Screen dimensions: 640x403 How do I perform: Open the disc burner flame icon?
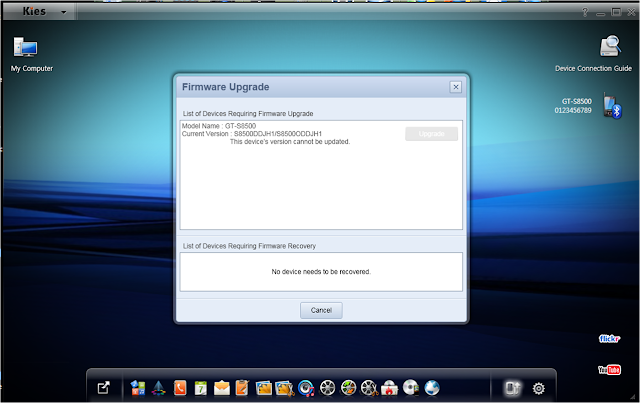[x=390, y=388]
